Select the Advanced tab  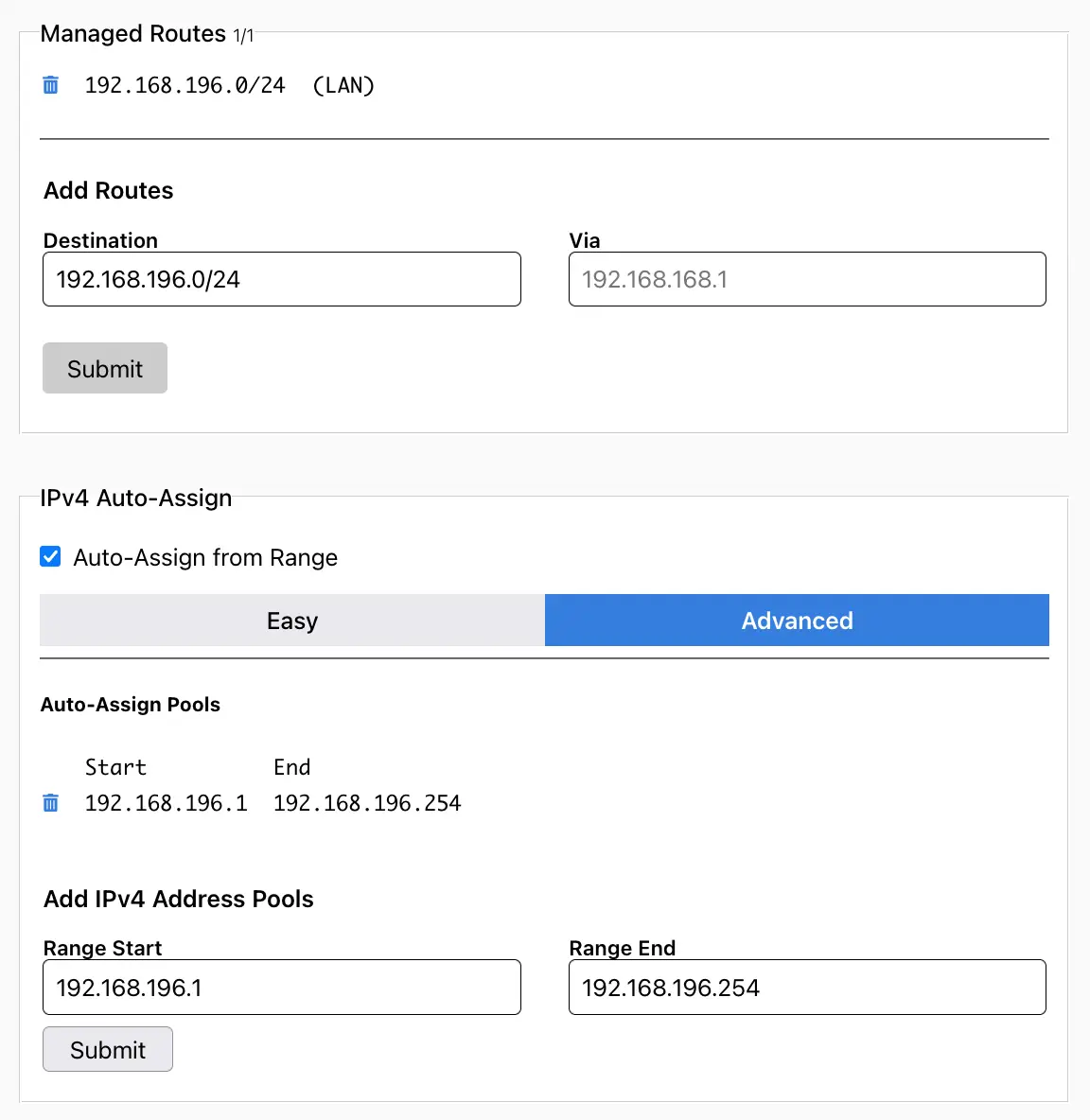point(797,621)
